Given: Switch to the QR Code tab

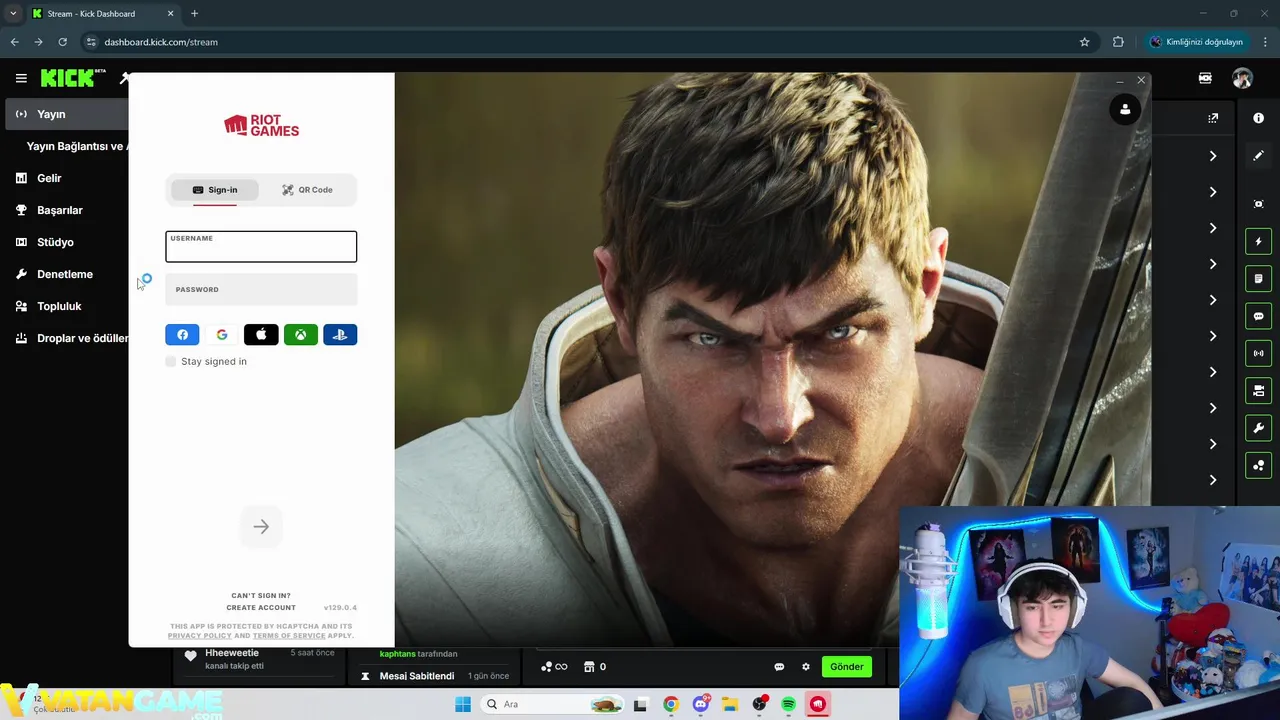Looking at the screenshot, I should click(x=307, y=190).
